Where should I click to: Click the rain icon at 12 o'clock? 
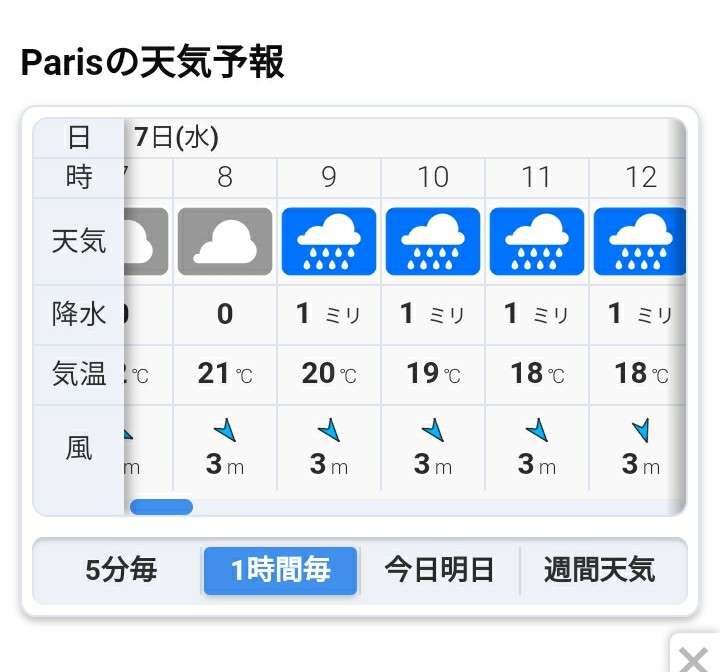point(640,242)
